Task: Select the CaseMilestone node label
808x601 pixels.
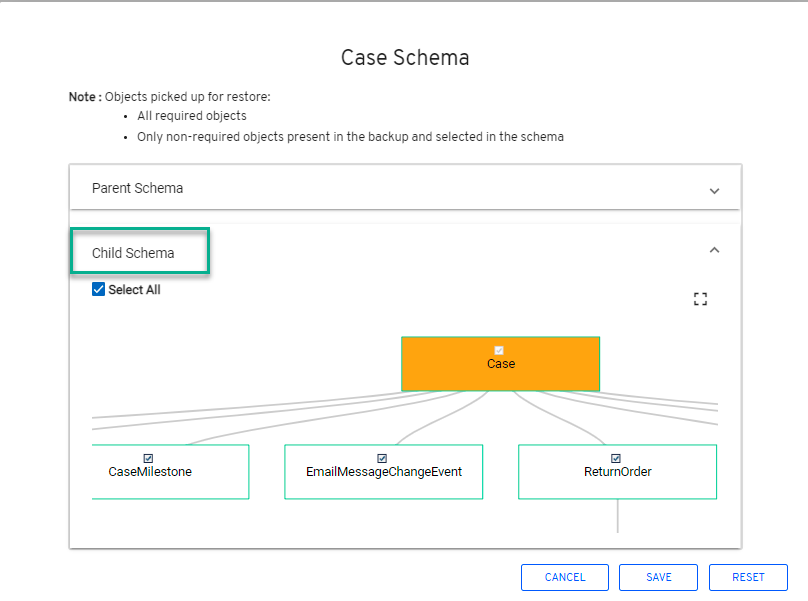Action: pyautogui.click(x=150, y=472)
